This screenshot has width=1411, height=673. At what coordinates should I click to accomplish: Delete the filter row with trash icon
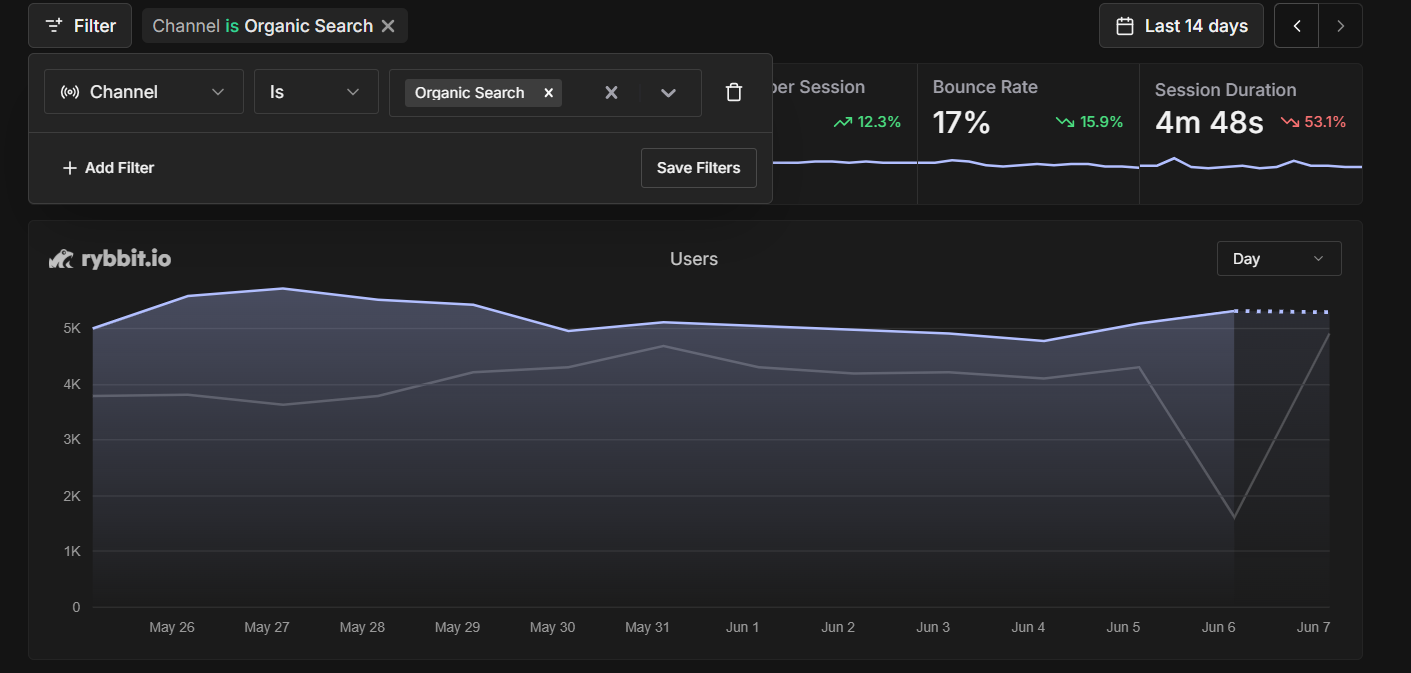pyautogui.click(x=734, y=93)
